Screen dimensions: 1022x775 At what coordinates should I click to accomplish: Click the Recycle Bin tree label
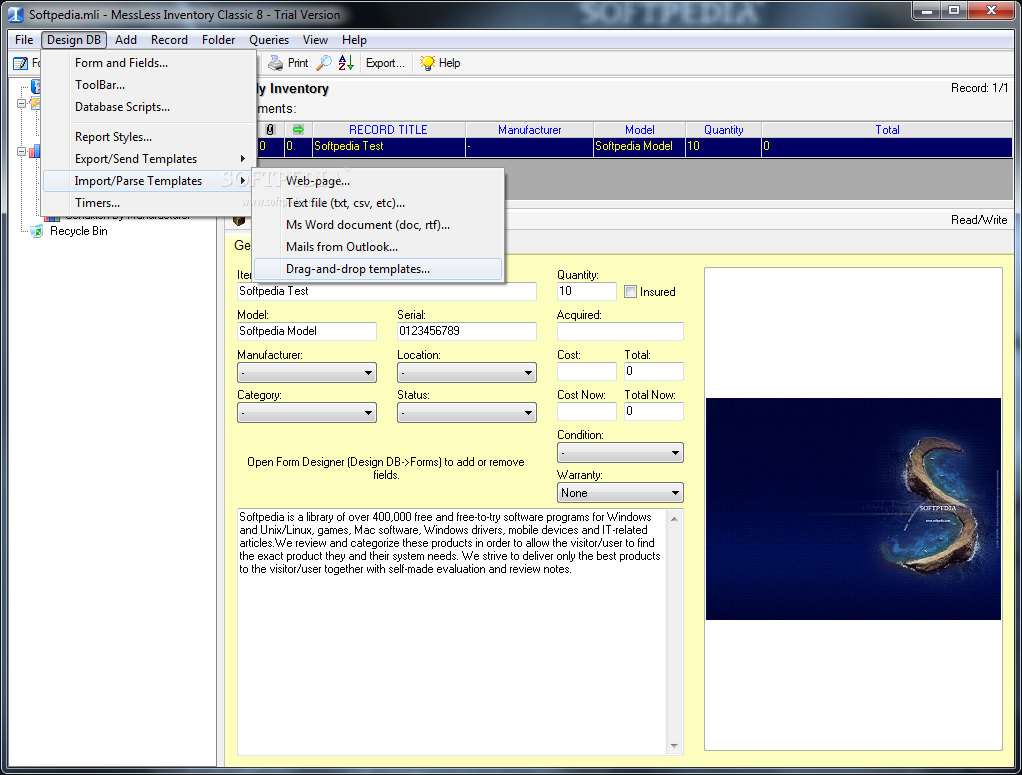pos(79,231)
